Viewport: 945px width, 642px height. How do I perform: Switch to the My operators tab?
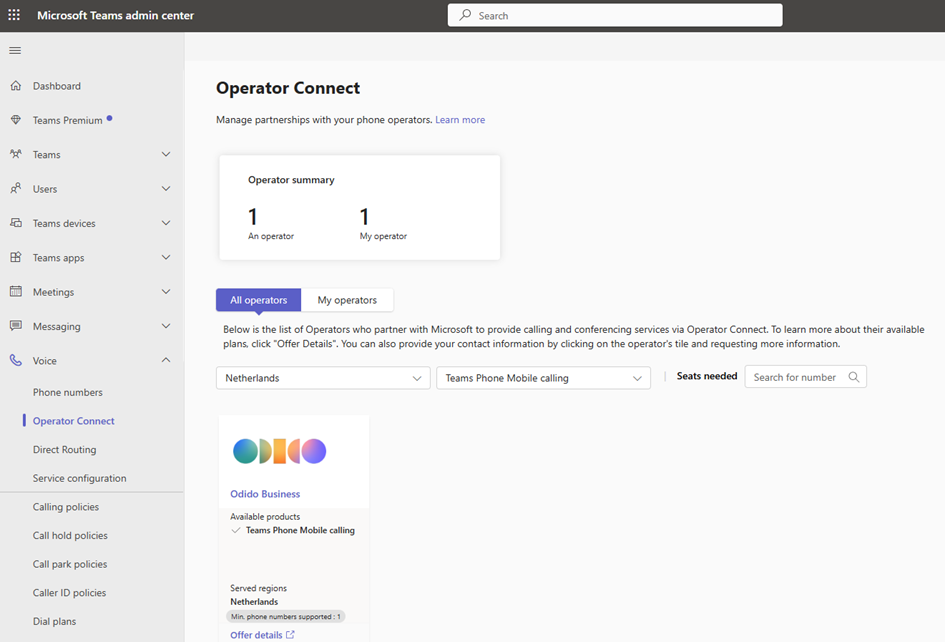coord(347,300)
